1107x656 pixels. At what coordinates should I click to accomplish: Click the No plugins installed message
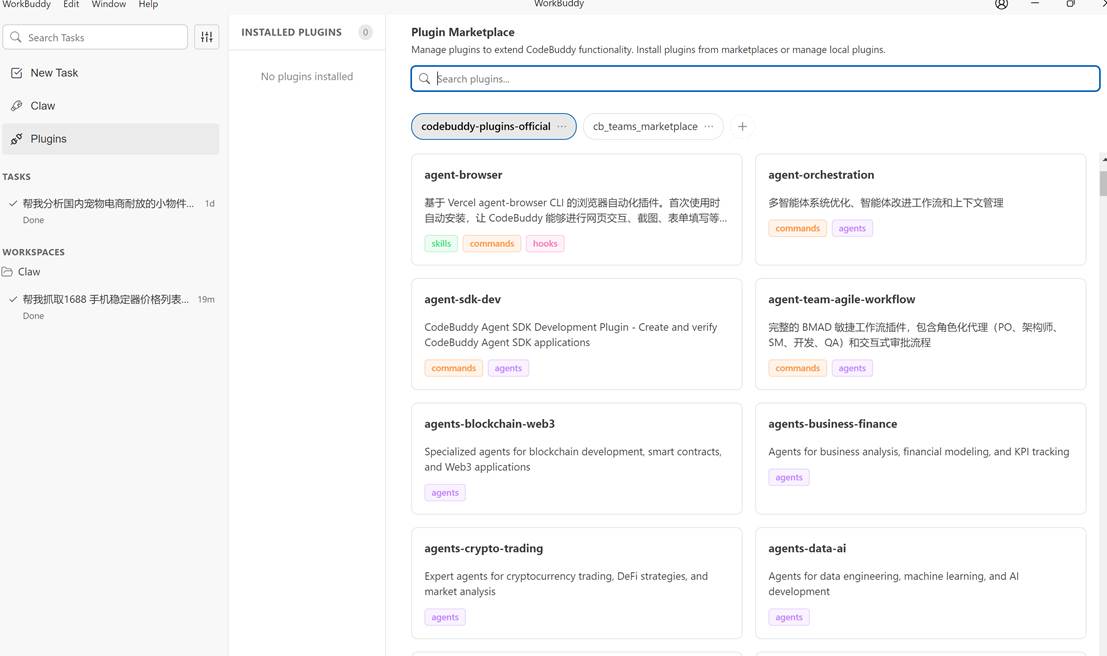pyautogui.click(x=307, y=76)
